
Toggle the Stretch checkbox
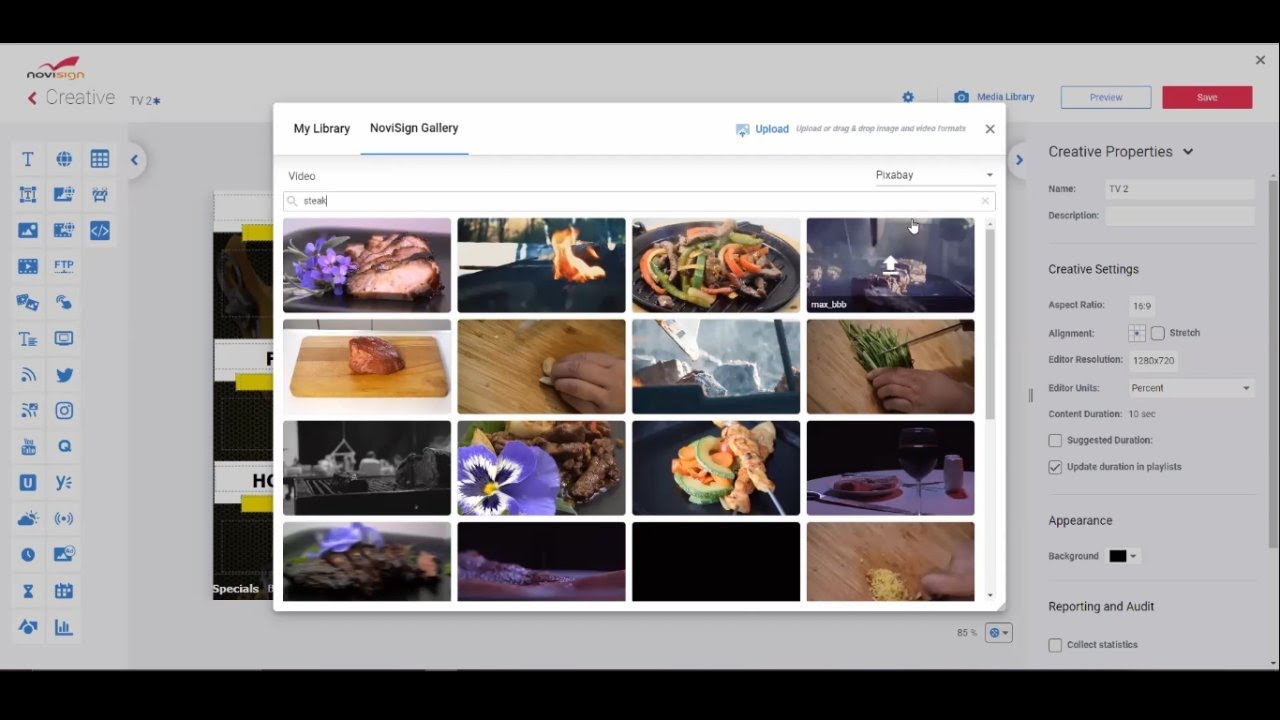[x=1158, y=333]
